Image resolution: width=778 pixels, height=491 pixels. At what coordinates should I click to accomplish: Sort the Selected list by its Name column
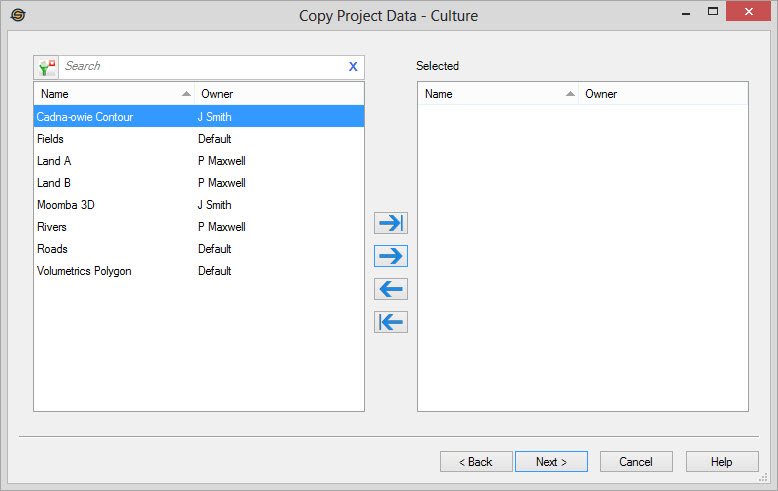pyautogui.click(x=498, y=94)
